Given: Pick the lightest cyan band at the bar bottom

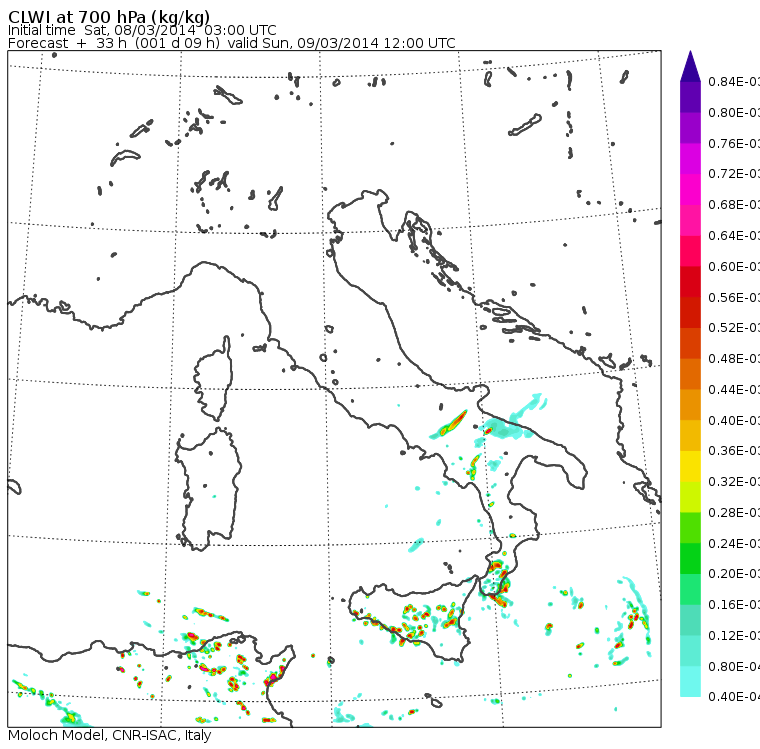Looking at the screenshot, I should [690, 682].
